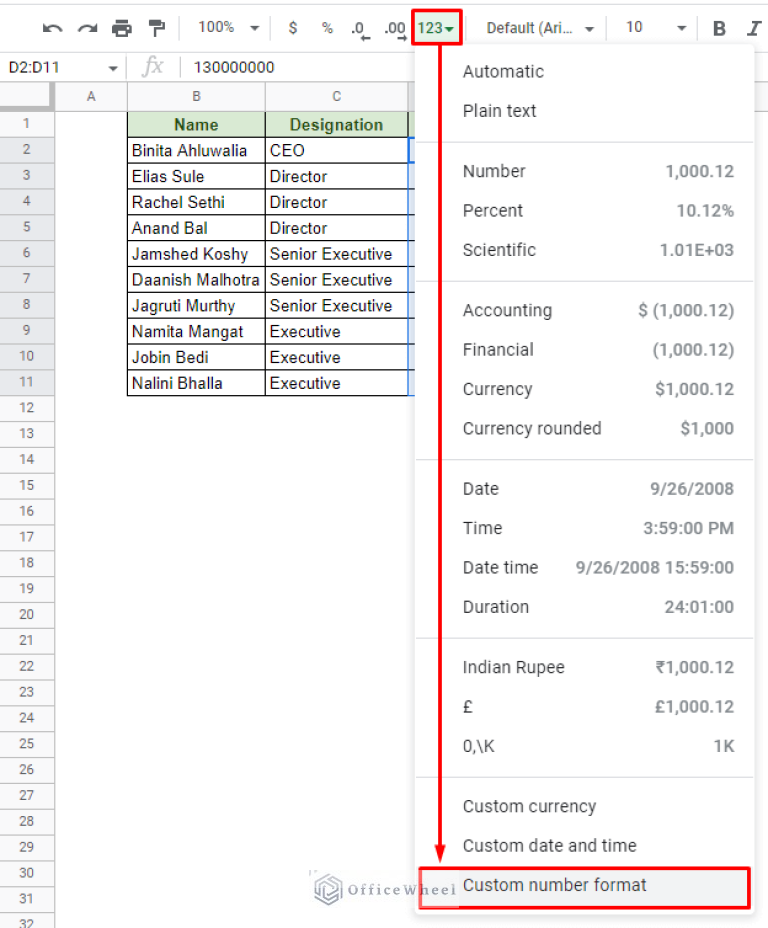Screen dimensions: 768x928
Task: Choose the £1,000.12 pound format
Action: click(585, 707)
